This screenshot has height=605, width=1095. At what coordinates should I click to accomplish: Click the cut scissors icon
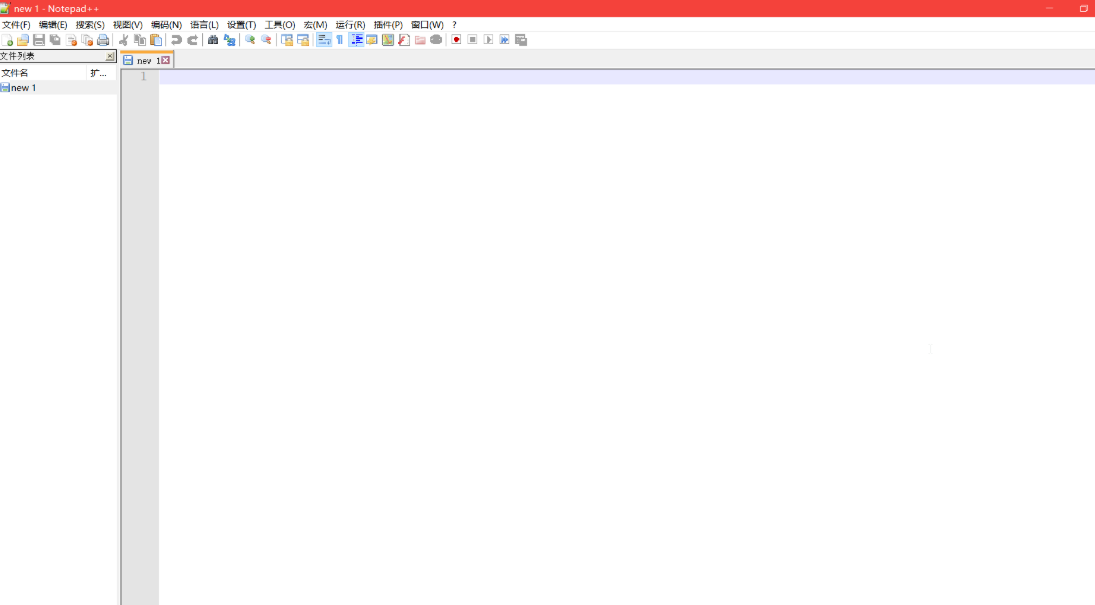pos(124,40)
